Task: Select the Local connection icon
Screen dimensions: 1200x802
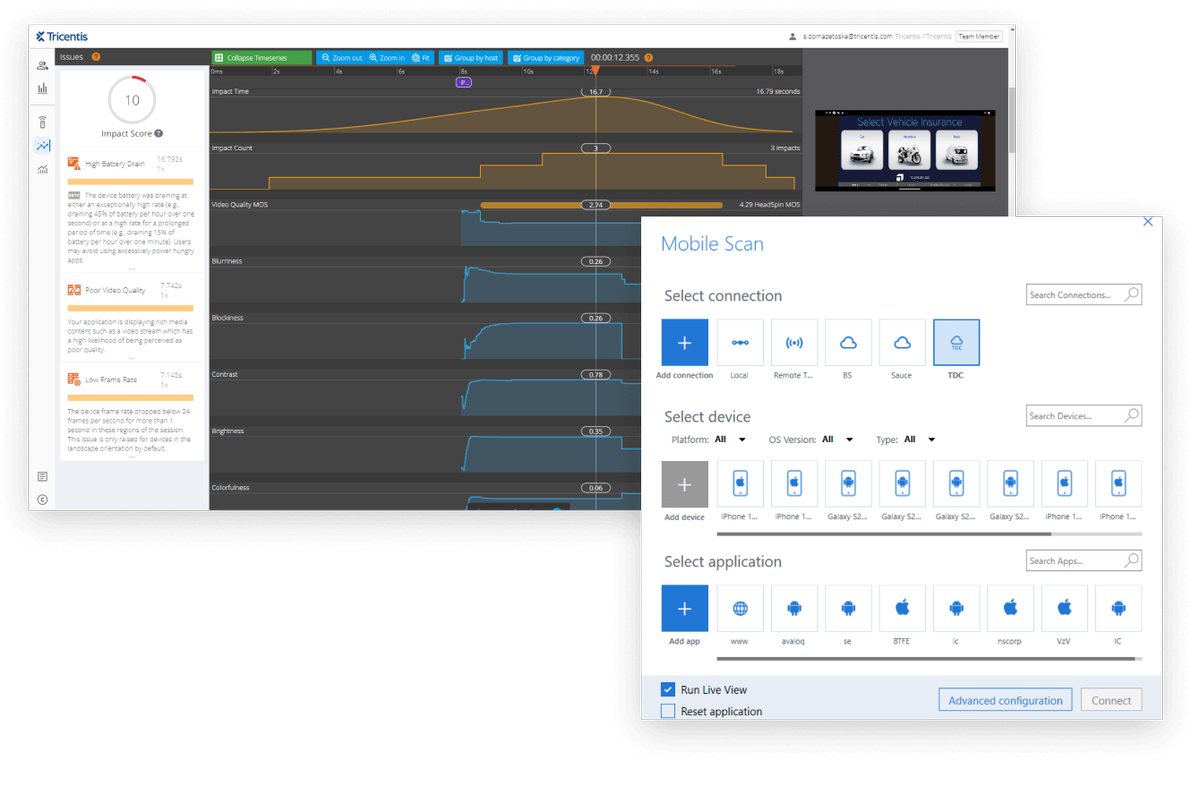Action: coord(740,342)
